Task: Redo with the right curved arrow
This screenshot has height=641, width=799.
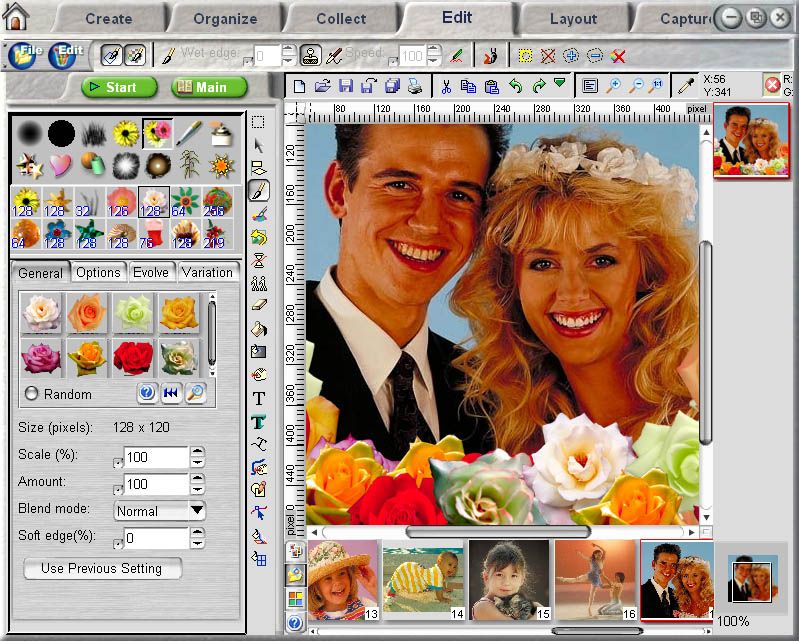Action: click(x=539, y=86)
